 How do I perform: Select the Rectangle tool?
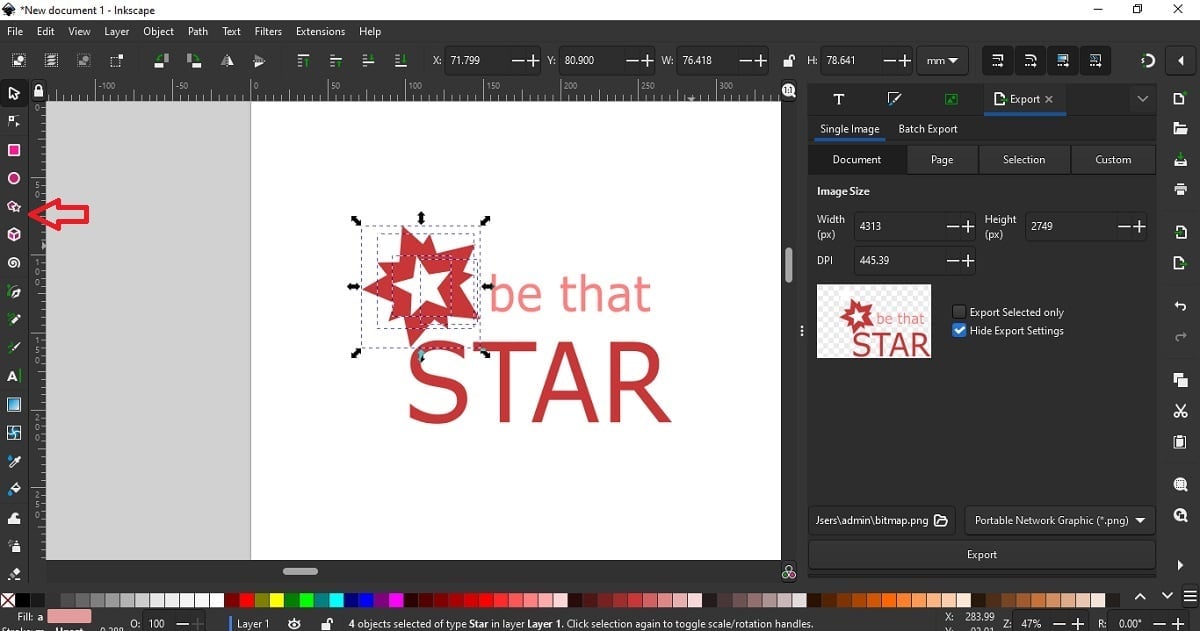pyautogui.click(x=14, y=150)
